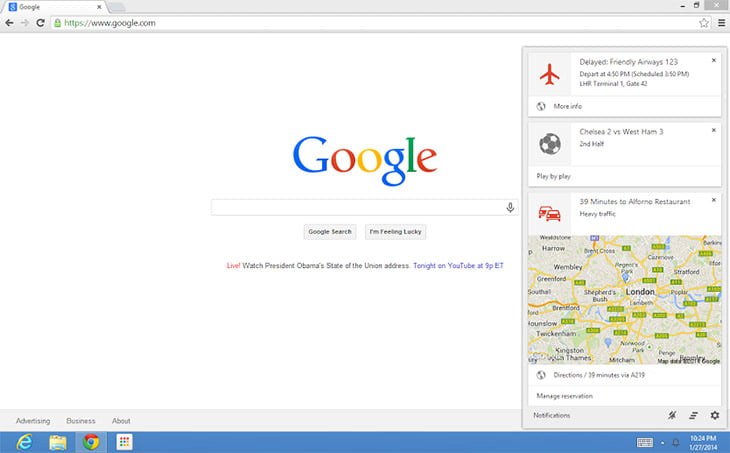
Task: Open the Chrome hamburger menu
Action: 721,23
